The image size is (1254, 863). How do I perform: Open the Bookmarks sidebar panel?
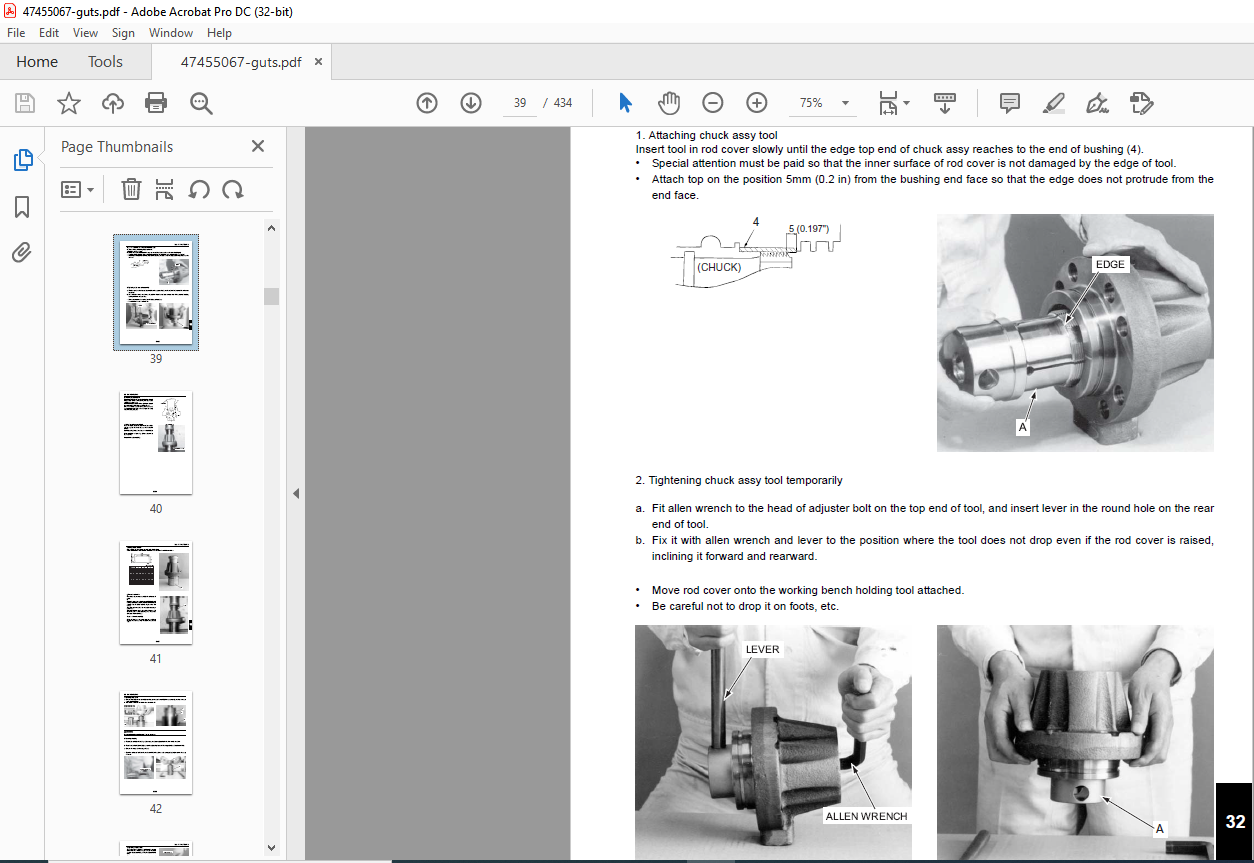pyautogui.click(x=22, y=207)
